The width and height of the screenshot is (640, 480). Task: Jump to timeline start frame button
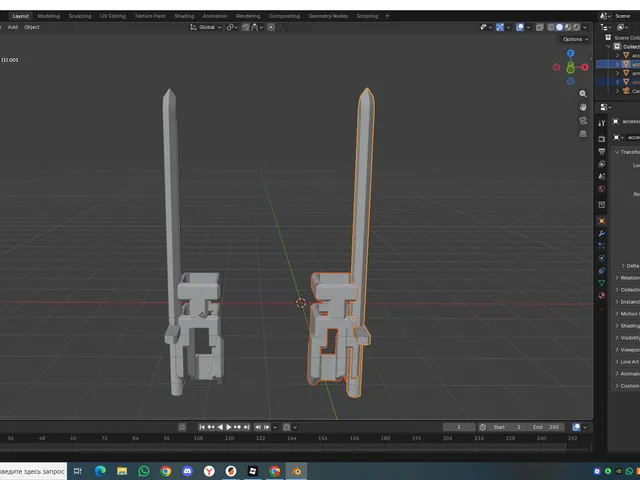202,427
